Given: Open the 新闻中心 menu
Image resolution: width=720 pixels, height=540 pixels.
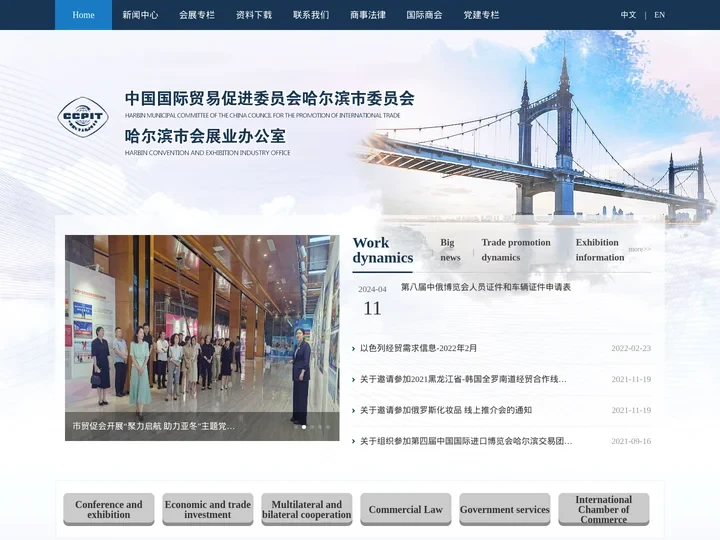Looking at the screenshot, I should pos(140,15).
